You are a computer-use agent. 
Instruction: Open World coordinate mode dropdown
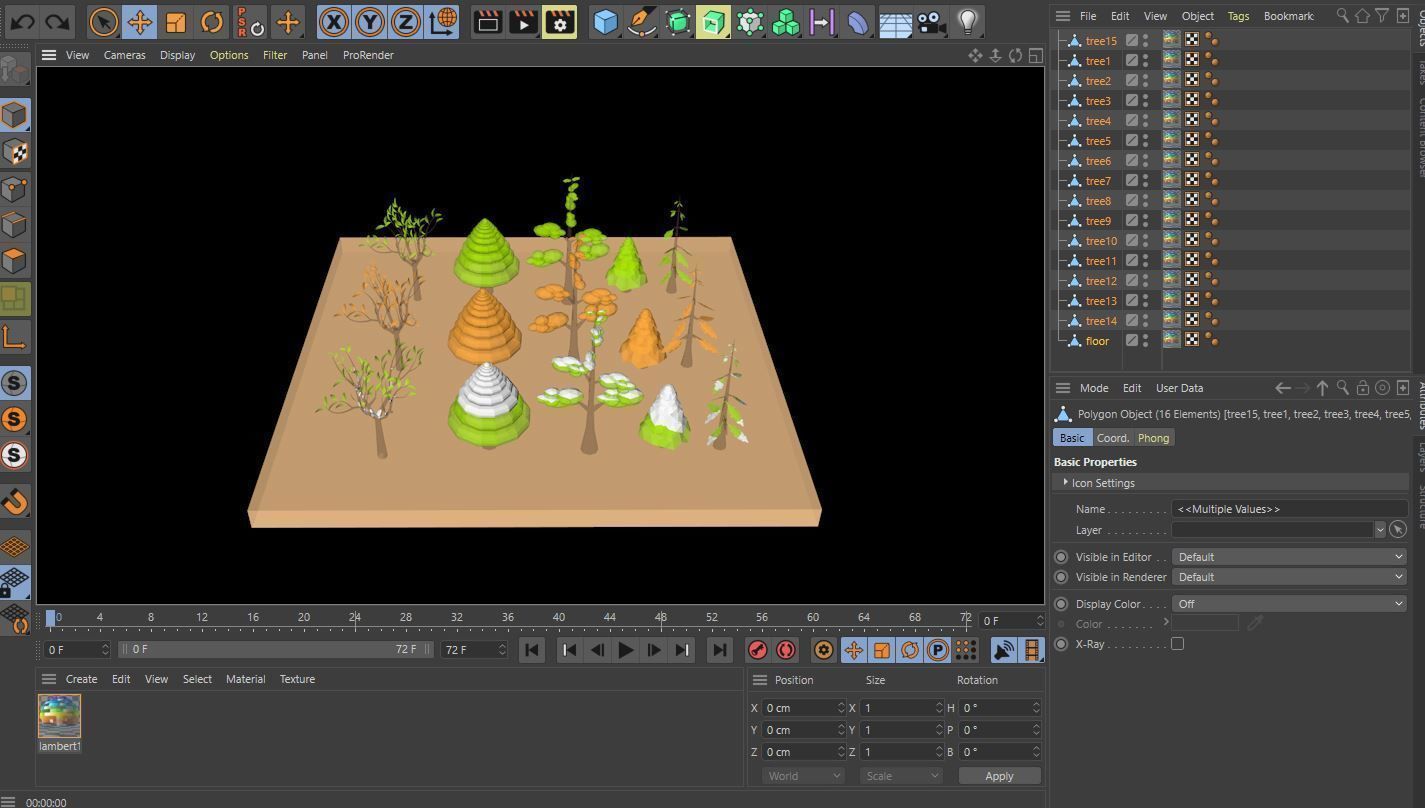(x=803, y=776)
